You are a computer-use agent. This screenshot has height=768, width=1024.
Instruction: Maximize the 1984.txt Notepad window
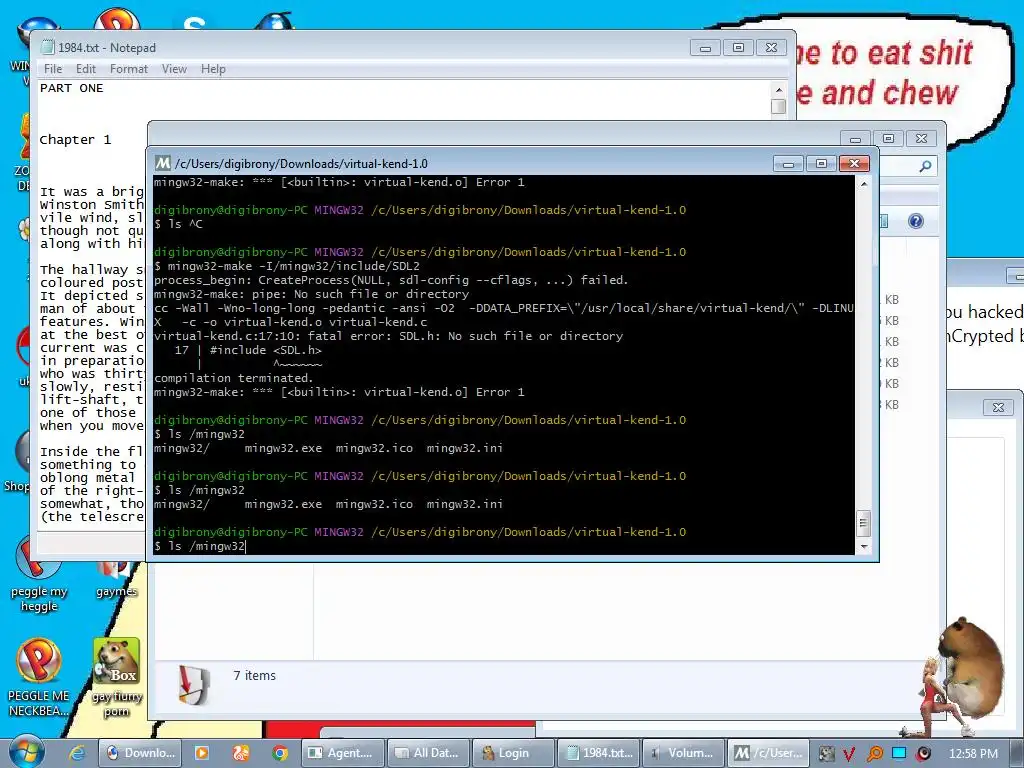(738, 48)
